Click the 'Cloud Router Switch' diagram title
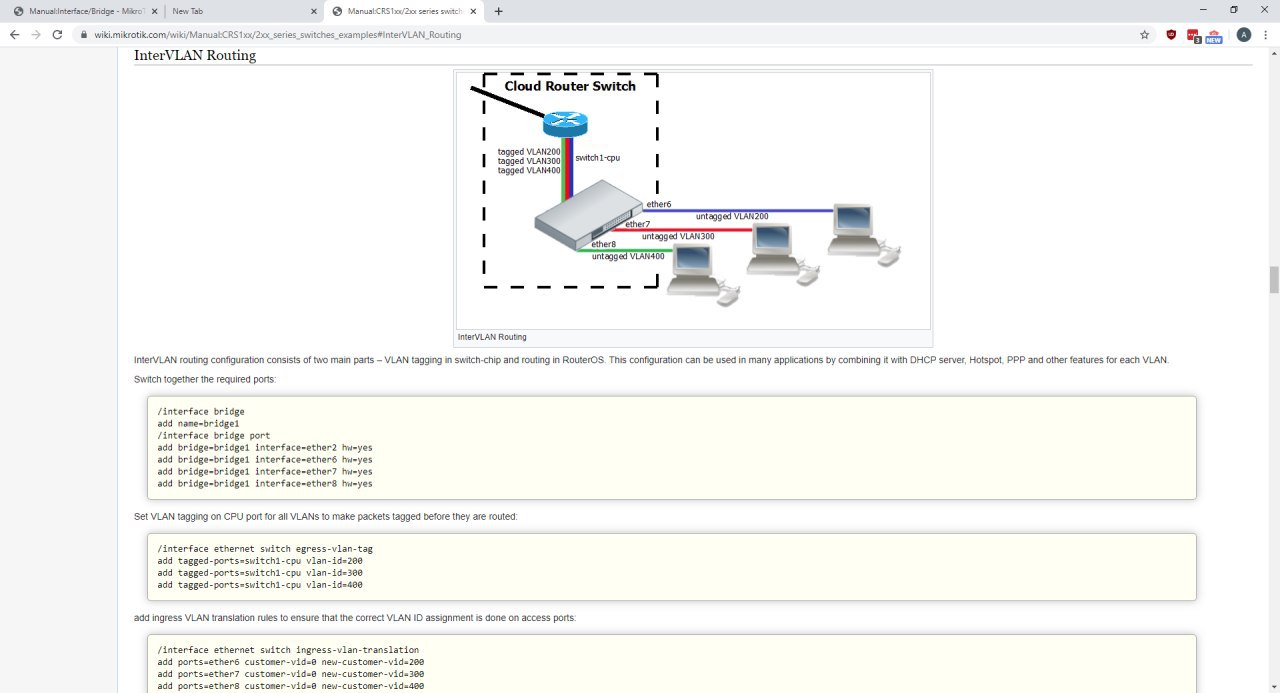 click(570, 86)
